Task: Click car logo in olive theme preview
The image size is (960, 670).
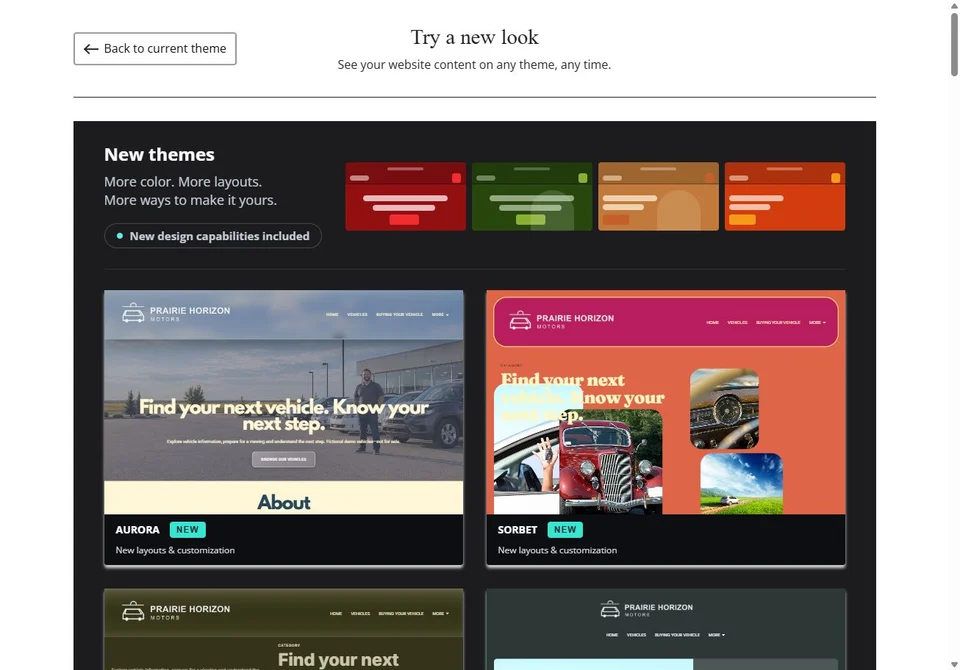Action: [133, 611]
